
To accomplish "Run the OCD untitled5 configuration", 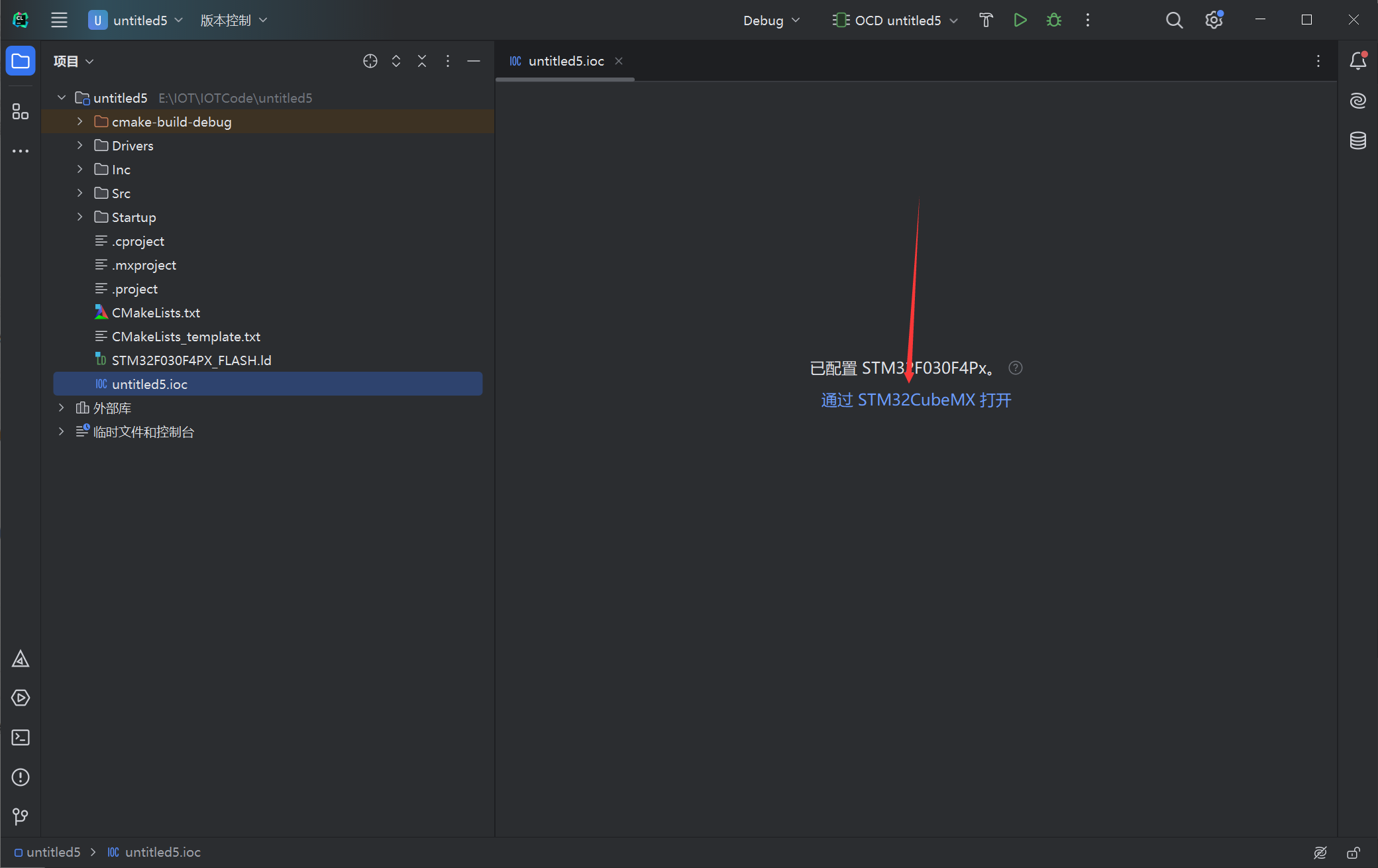I will pyautogui.click(x=1020, y=20).
